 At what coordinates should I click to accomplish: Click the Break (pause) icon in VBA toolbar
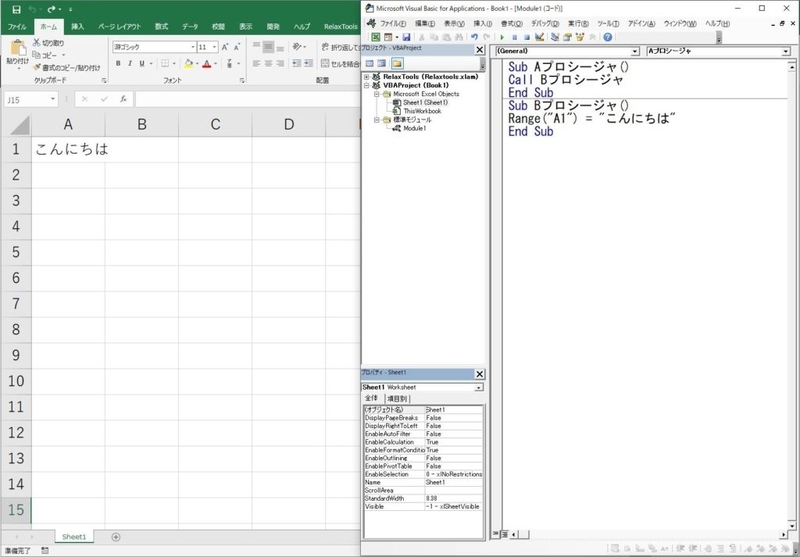click(515, 37)
